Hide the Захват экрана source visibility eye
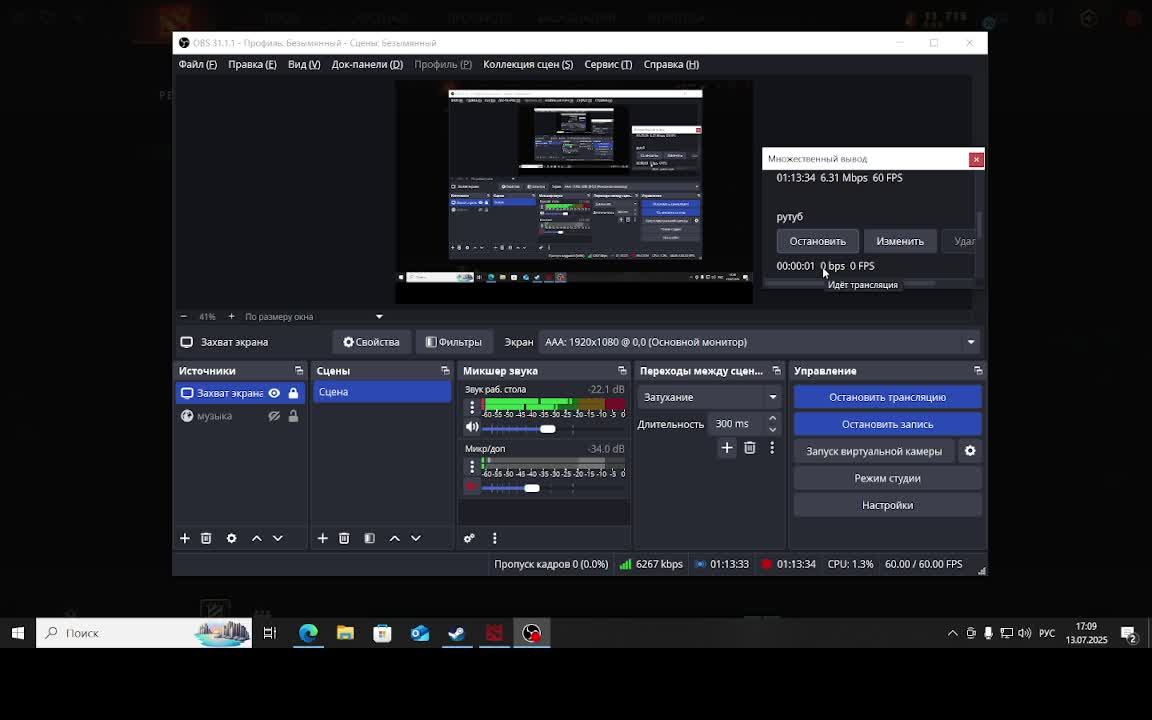This screenshot has width=1152, height=720. coord(274,393)
